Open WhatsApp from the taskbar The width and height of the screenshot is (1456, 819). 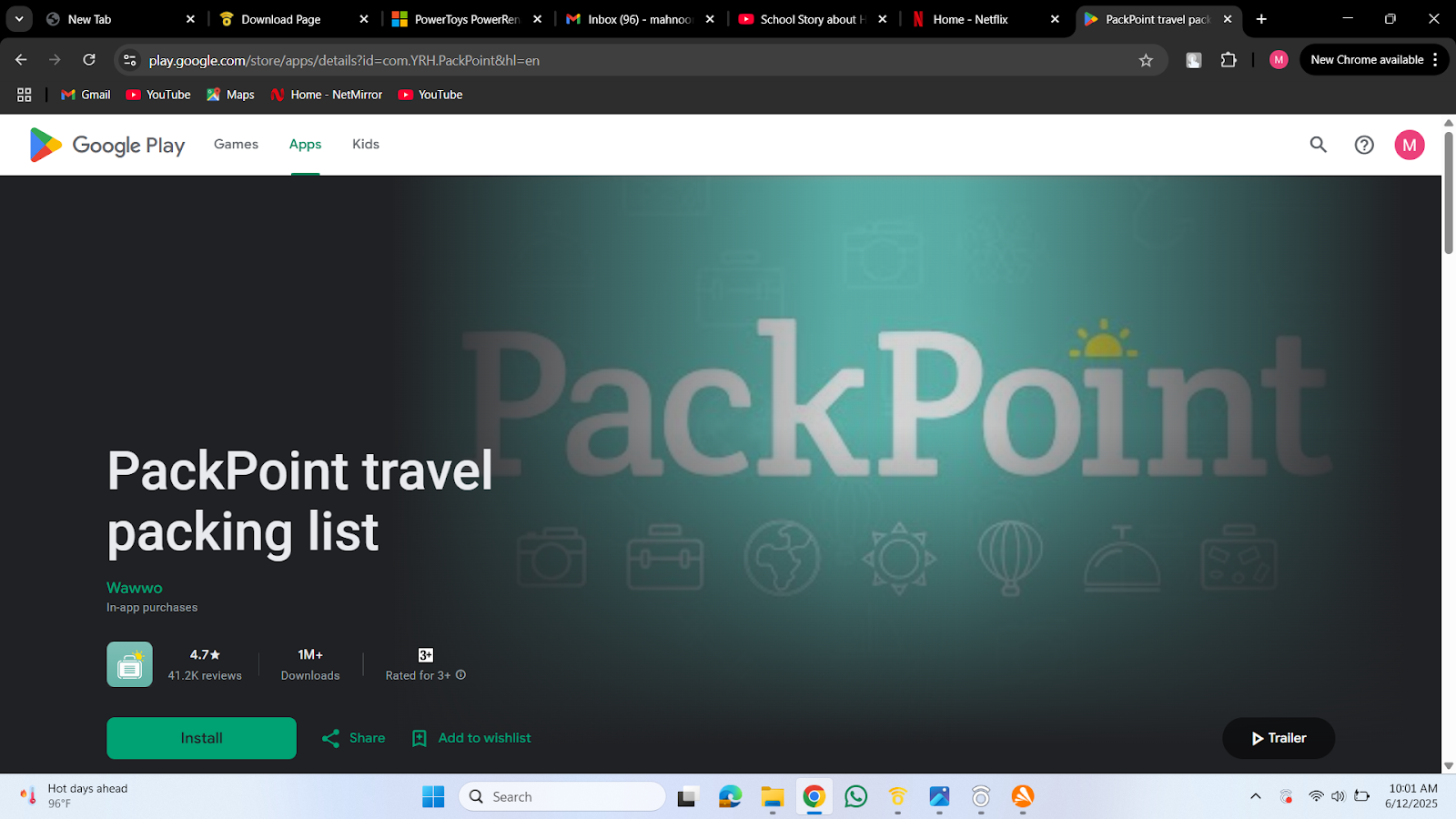coord(855,797)
